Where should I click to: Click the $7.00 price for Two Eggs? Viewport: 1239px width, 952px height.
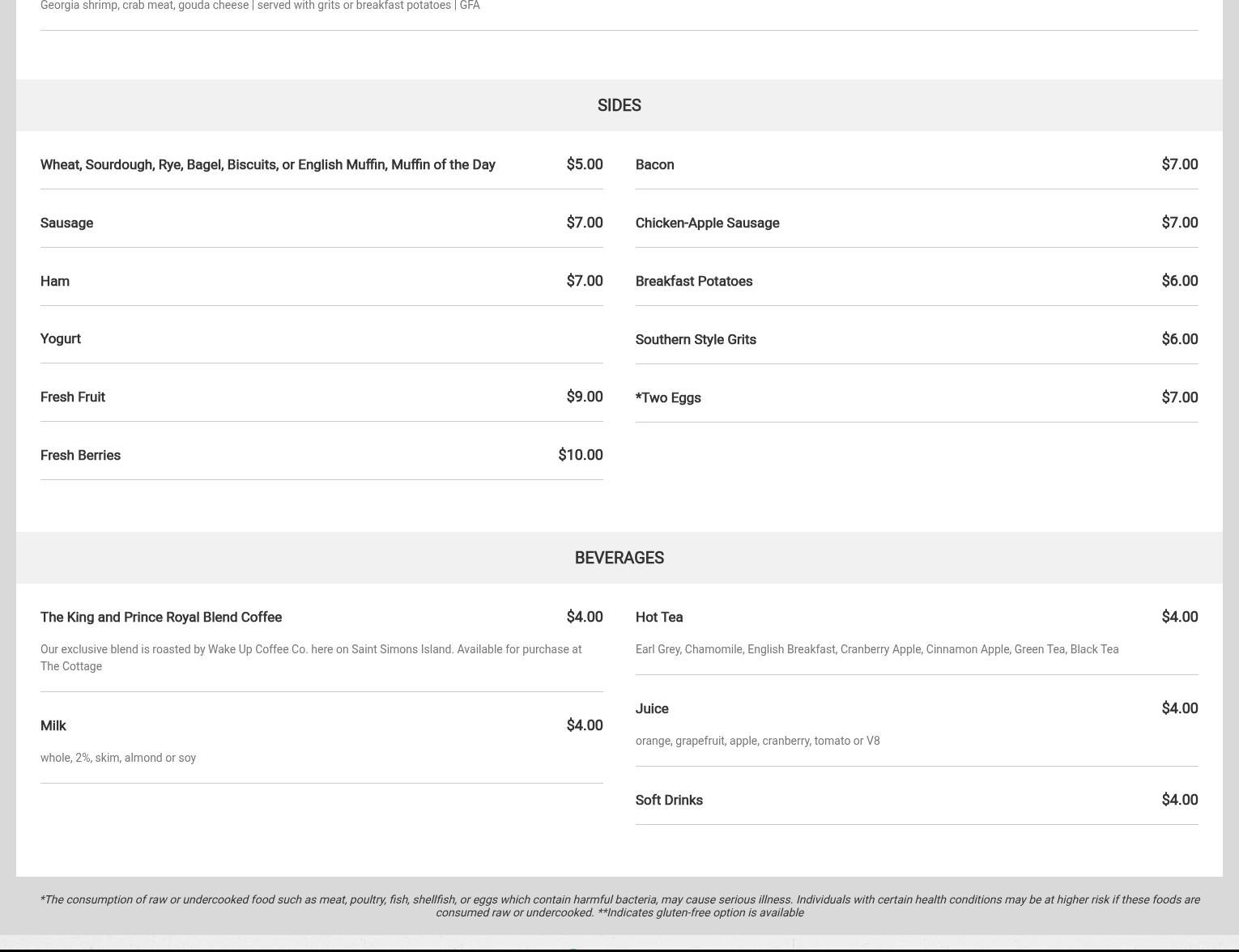1179,397
